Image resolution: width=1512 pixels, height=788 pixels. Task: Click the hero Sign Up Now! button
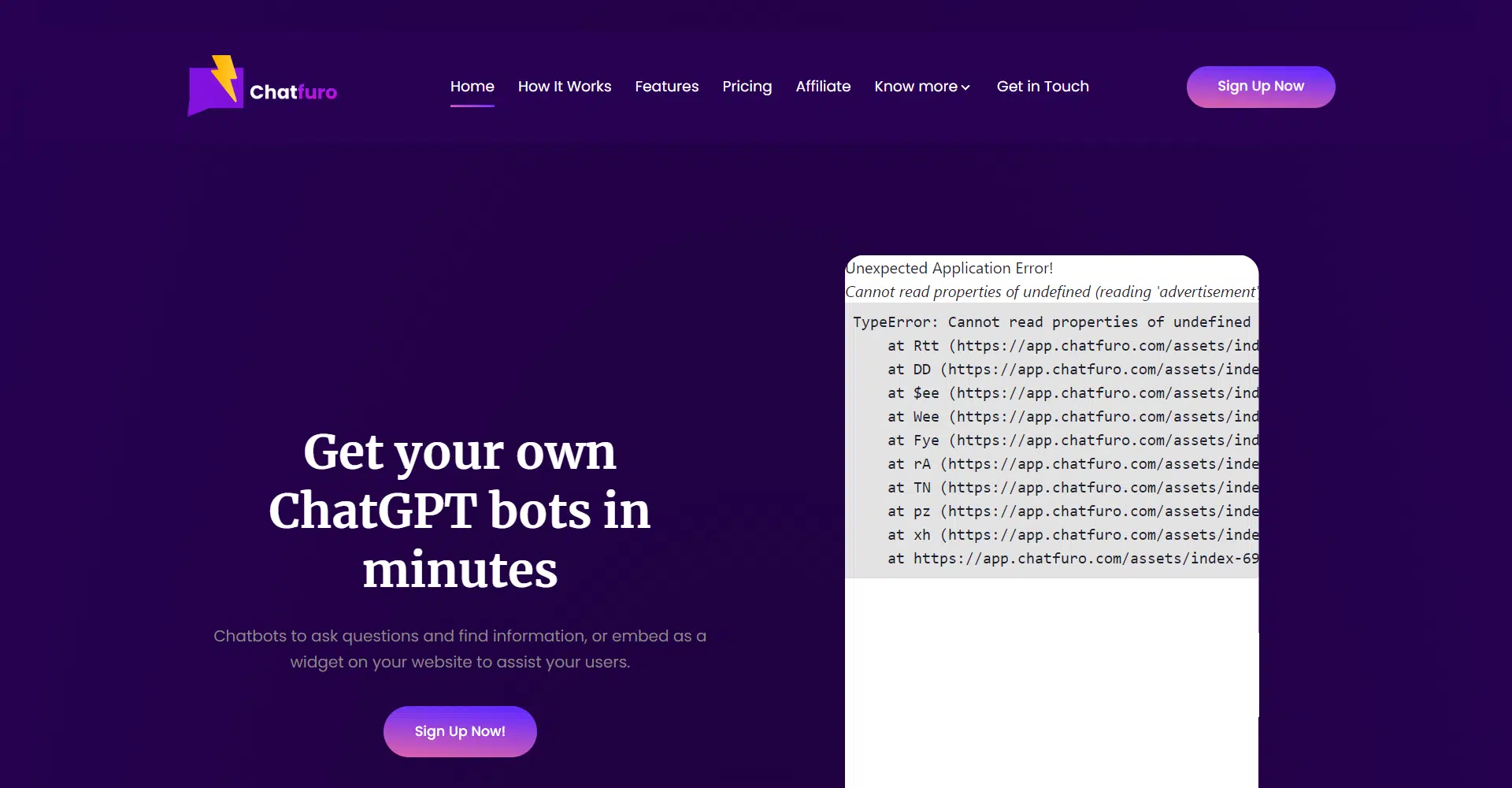[x=460, y=731]
